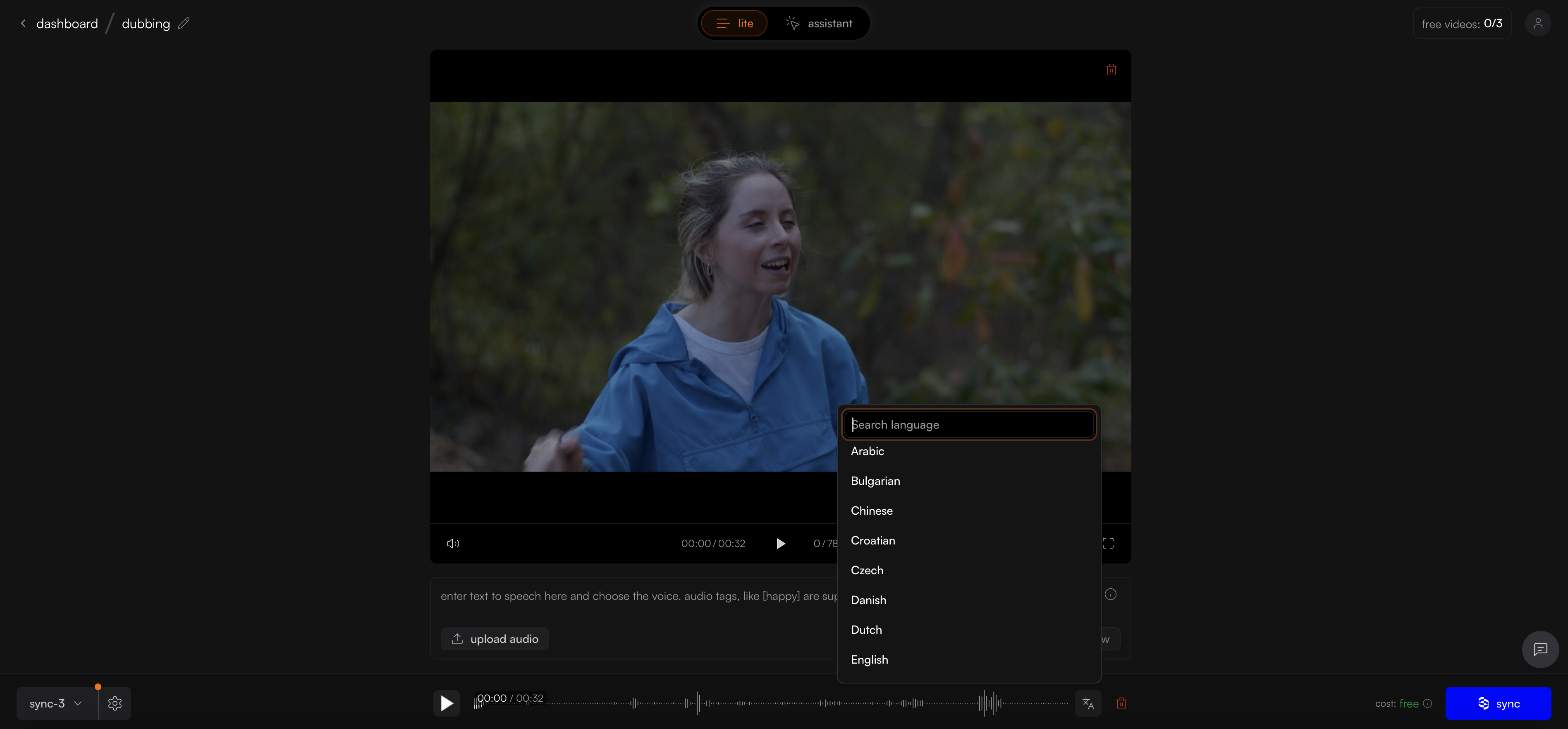Focus the Search language field
Screen dimensions: 1568x729
click(x=969, y=424)
